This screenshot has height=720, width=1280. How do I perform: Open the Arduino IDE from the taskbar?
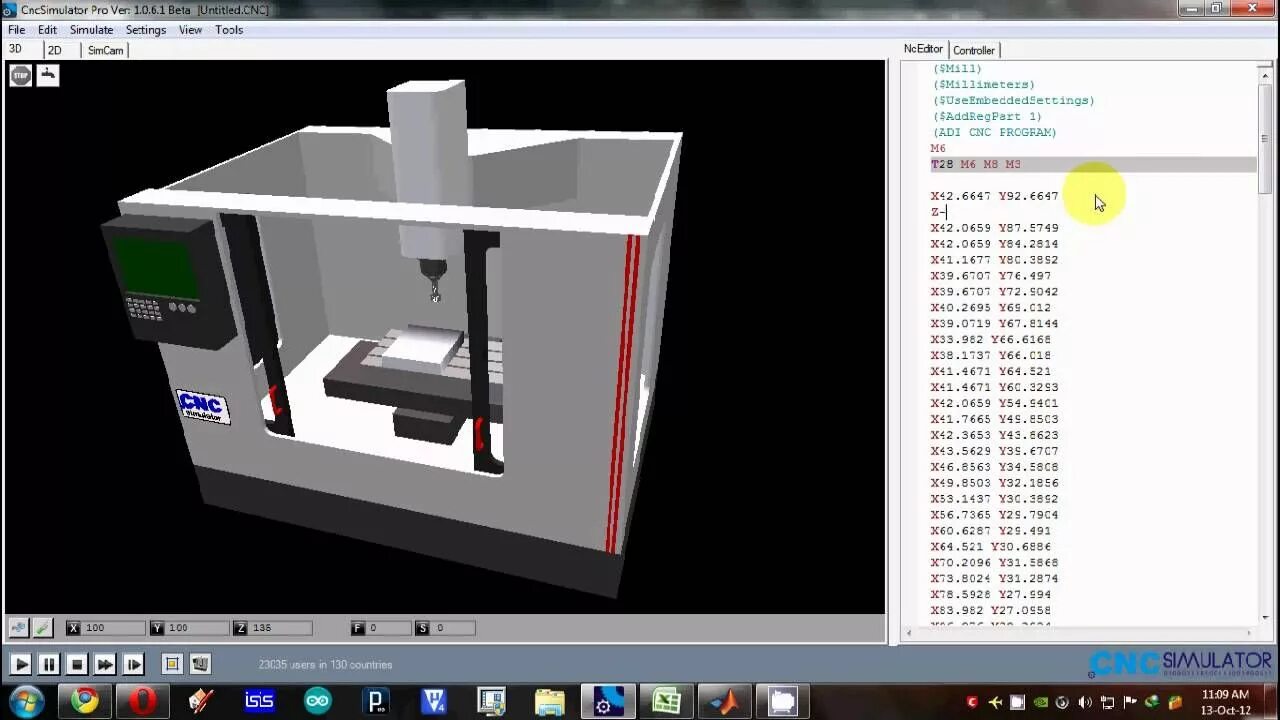tap(317, 701)
